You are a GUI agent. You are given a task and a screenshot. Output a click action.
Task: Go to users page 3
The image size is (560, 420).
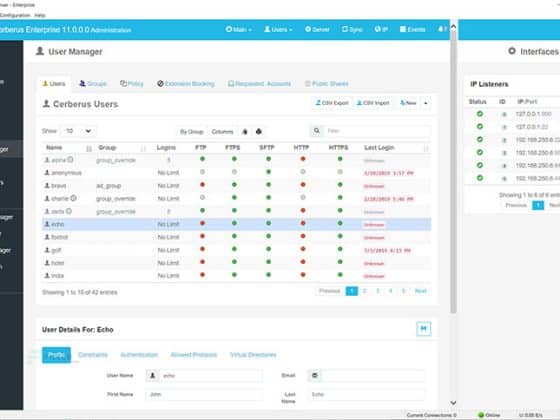pos(378,291)
